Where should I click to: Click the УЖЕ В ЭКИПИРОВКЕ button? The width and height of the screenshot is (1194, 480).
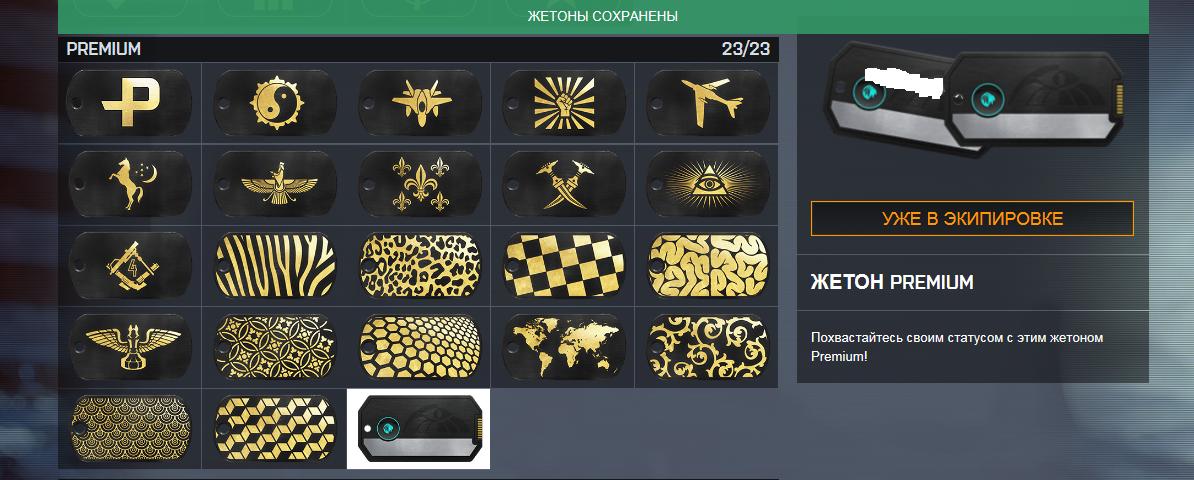(x=972, y=219)
